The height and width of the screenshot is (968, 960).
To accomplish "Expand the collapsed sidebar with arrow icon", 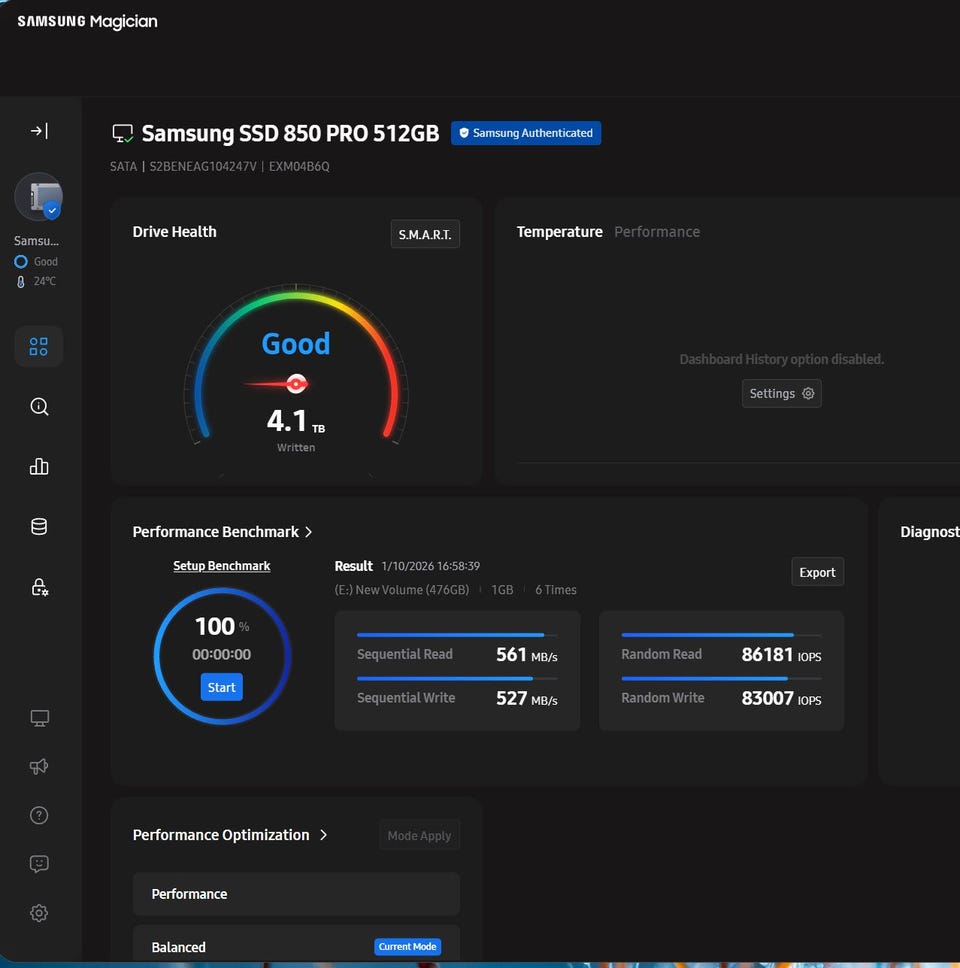I will point(39,131).
